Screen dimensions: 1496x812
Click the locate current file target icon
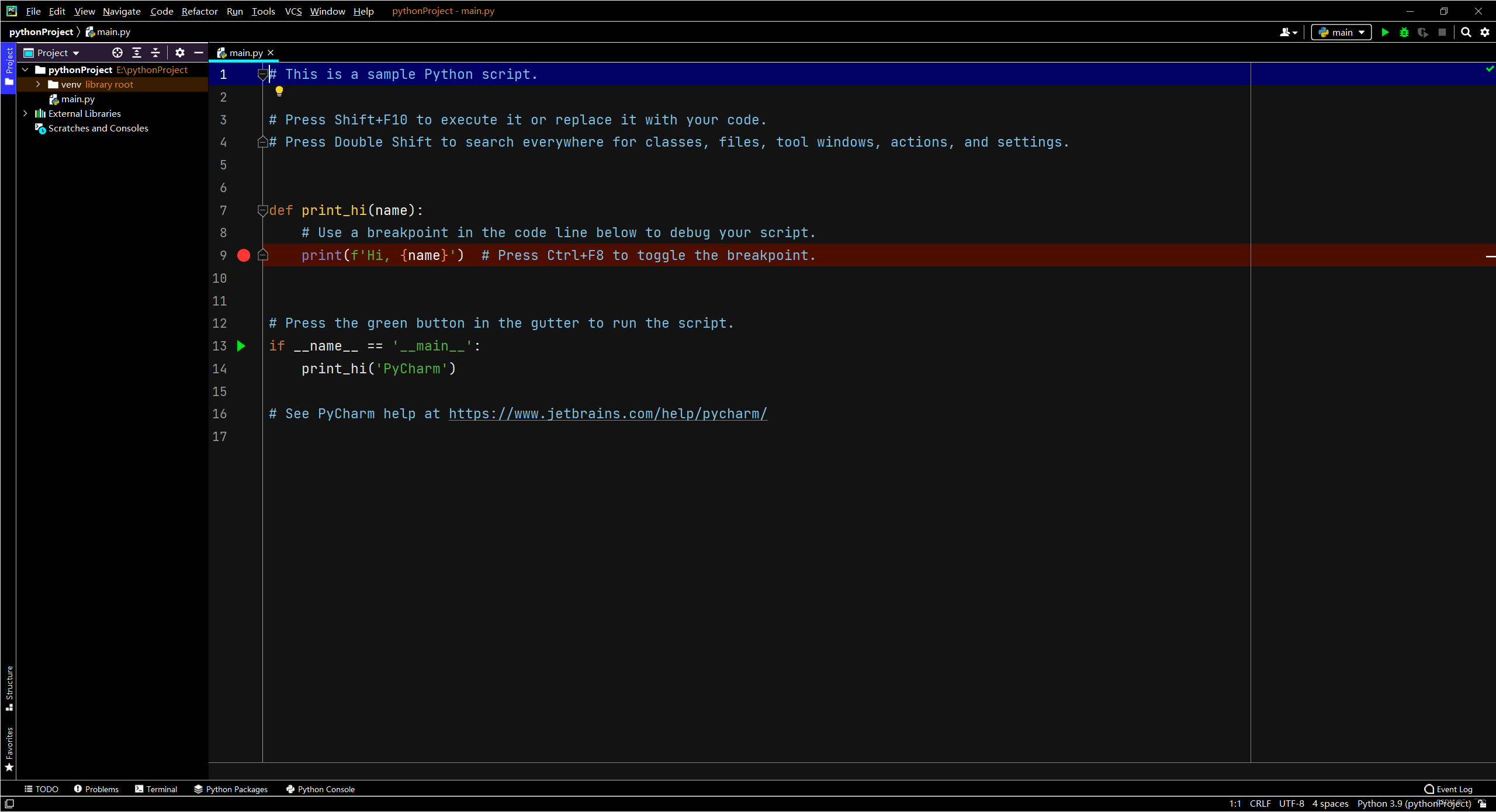pyautogui.click(x=117, y=53)
